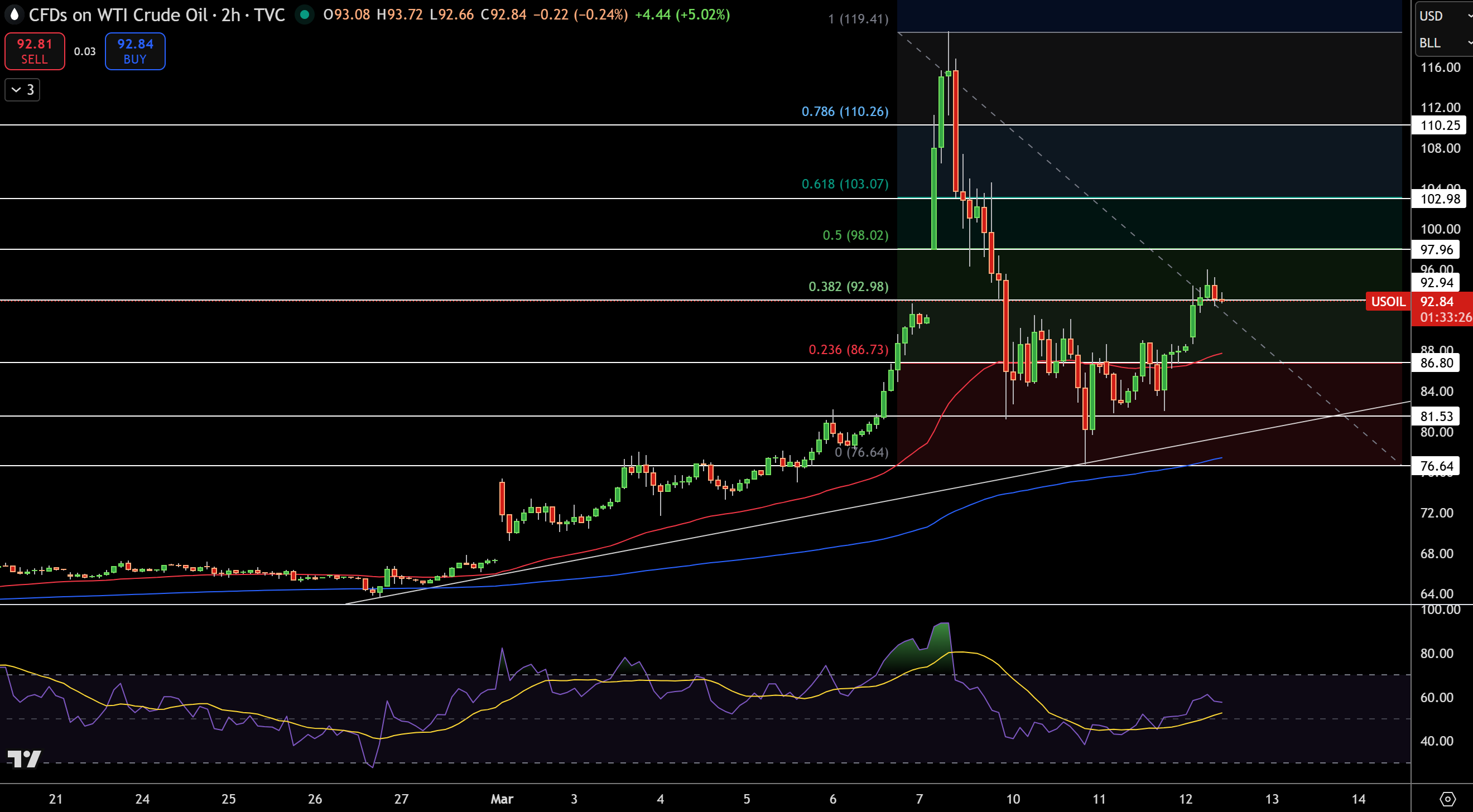Image resolution: width=1473 pixels, height=812 pixels.
Task: Click the 12 date marker on time axis
Action: pos(1186,799)
